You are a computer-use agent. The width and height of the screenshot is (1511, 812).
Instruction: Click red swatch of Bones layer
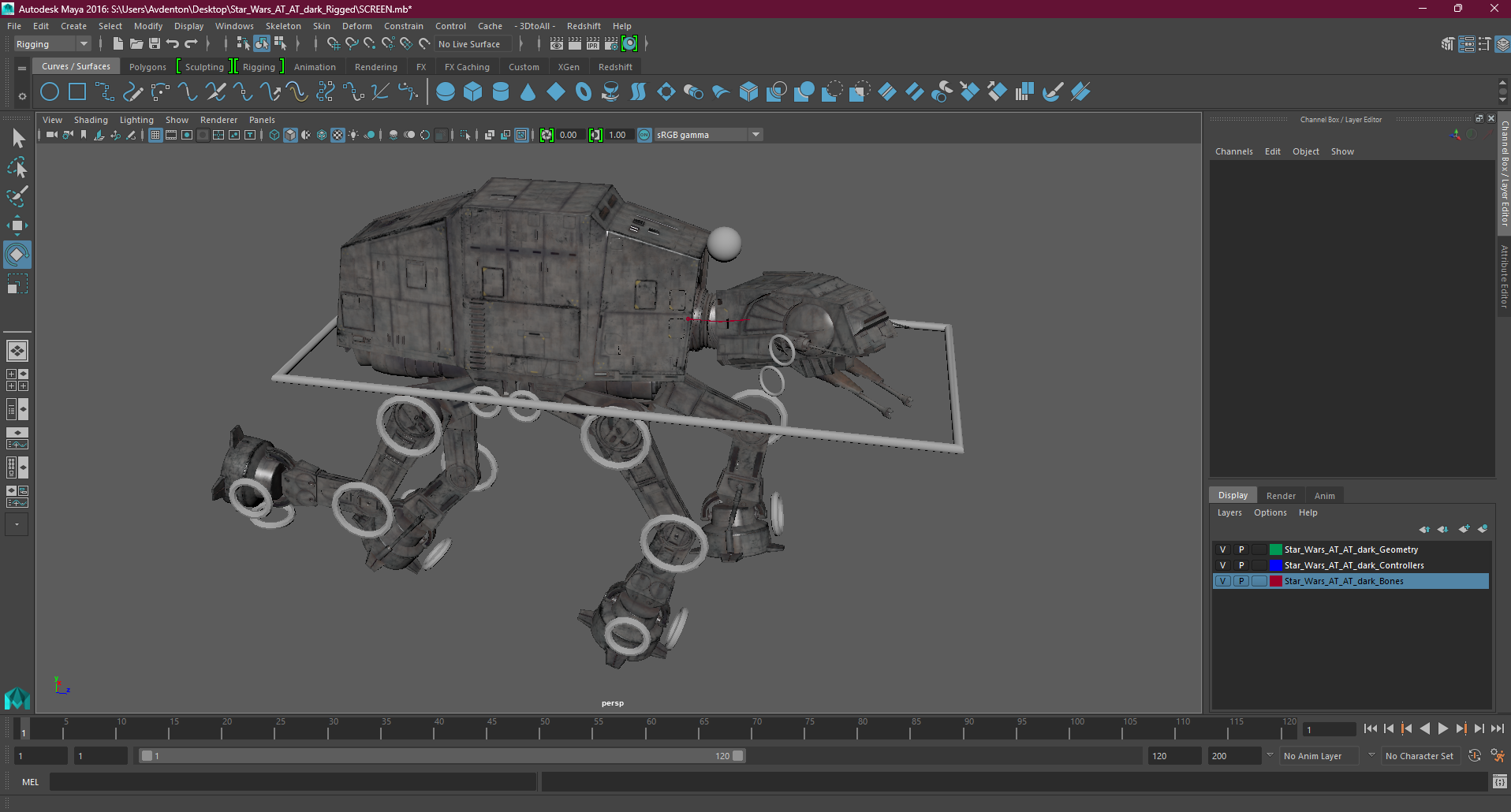(x=1275, y=581)
